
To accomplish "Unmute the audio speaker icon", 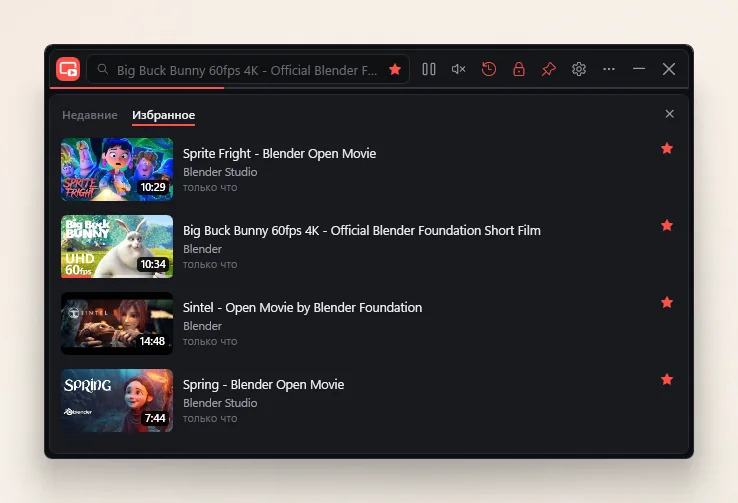I will click(x=458, y=69).
